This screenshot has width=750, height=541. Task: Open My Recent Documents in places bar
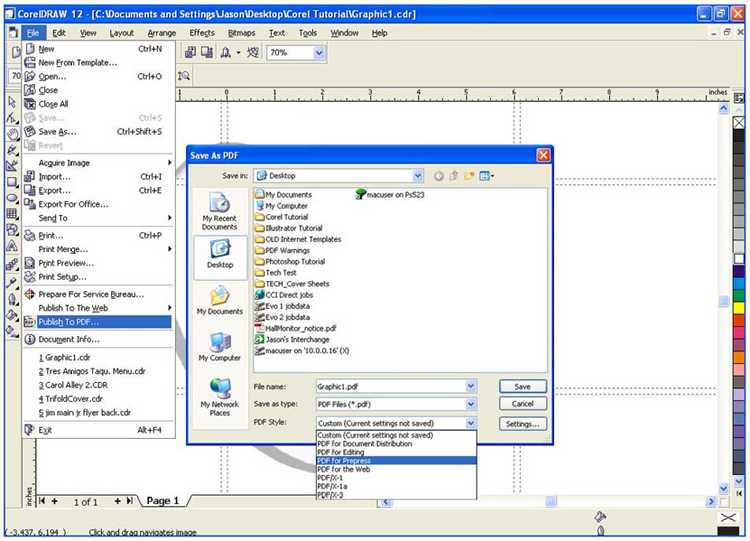tap(220, 212)
